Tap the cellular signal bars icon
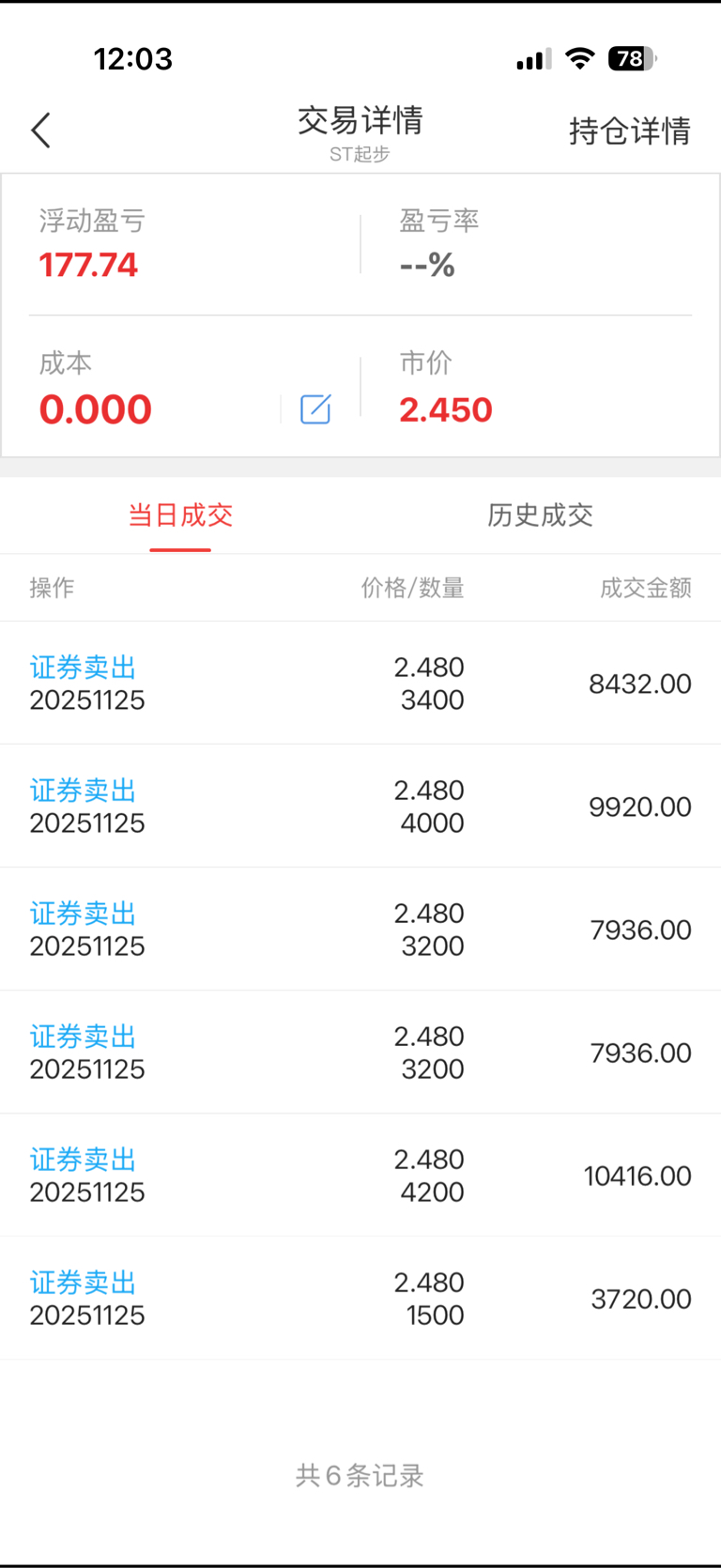Viewport: 721px width, 1568px height. (533, 60)
